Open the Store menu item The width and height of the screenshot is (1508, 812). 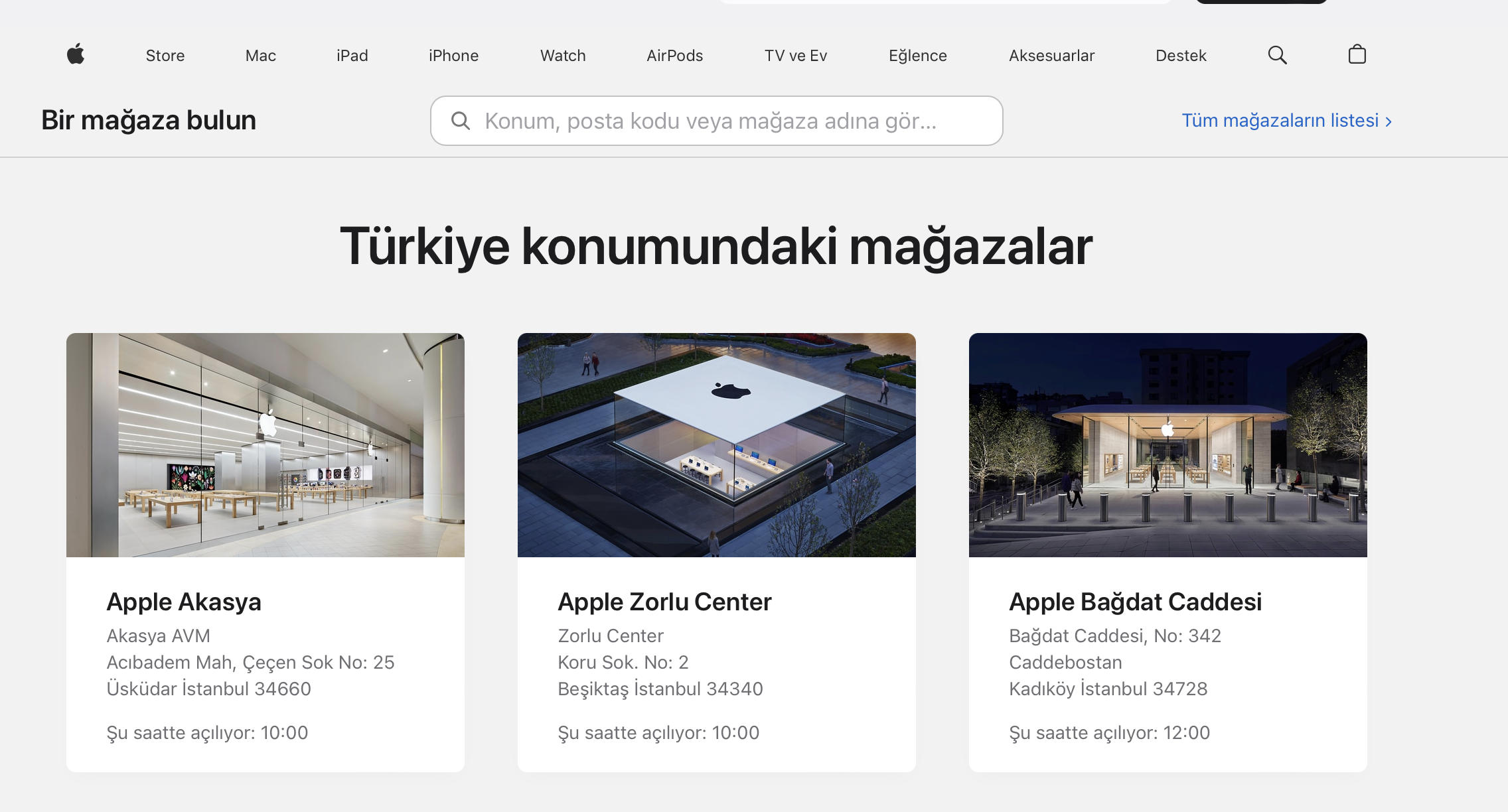[x=165, y=56]
